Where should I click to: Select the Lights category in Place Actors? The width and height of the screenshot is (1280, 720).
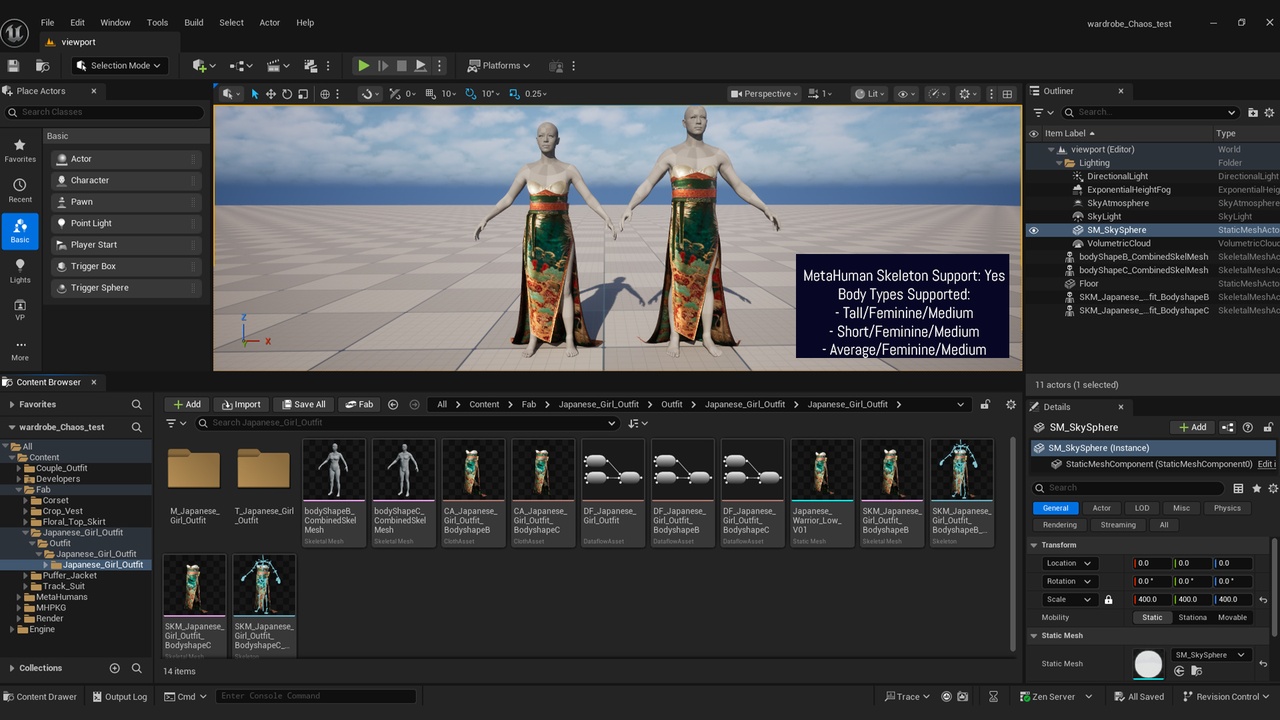tap(20, 271)
